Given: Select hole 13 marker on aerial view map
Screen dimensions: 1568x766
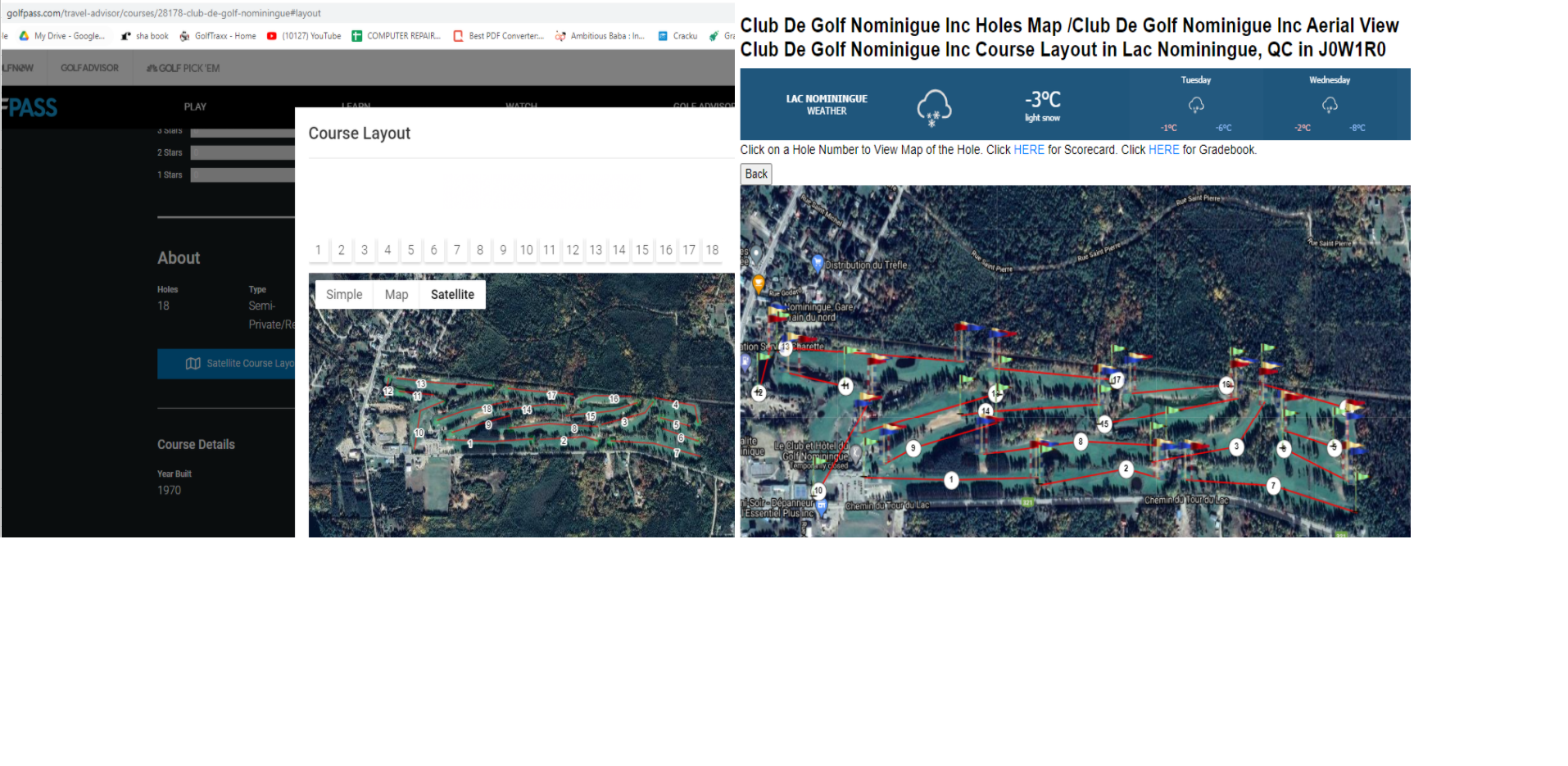Looking at the screenshot, I should point(786,347).
